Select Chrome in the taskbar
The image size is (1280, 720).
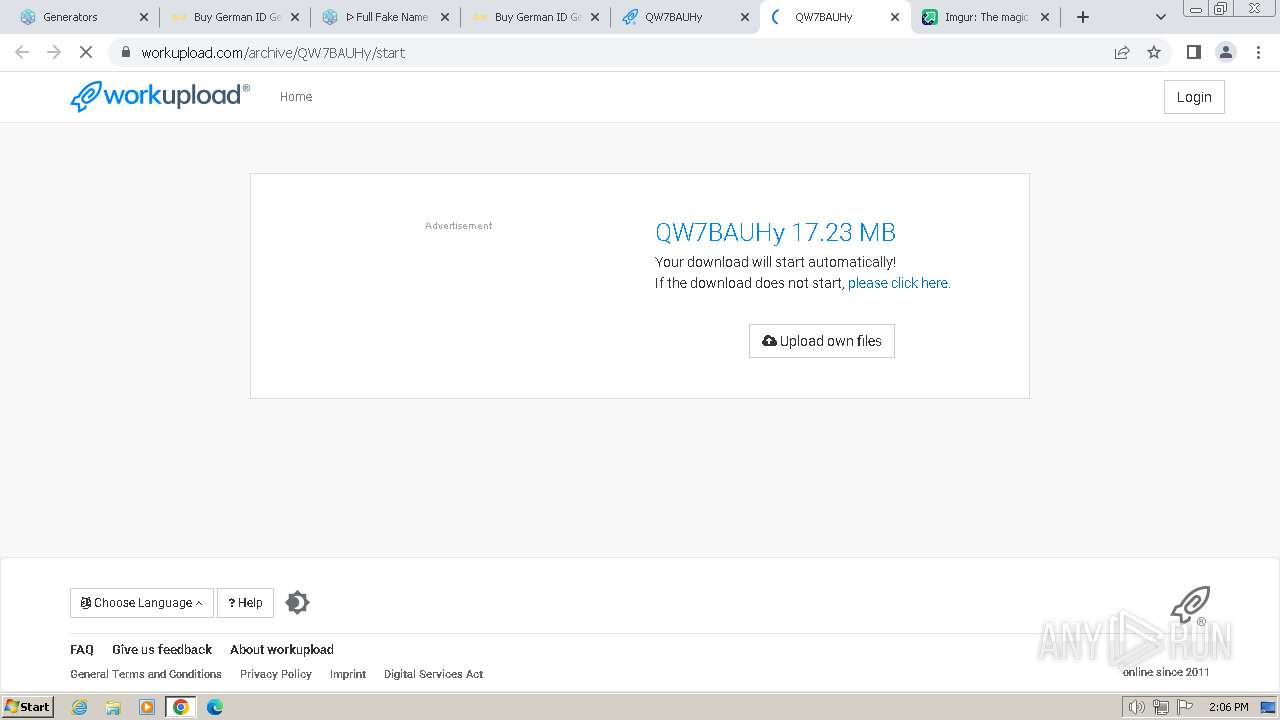(181, 707)
